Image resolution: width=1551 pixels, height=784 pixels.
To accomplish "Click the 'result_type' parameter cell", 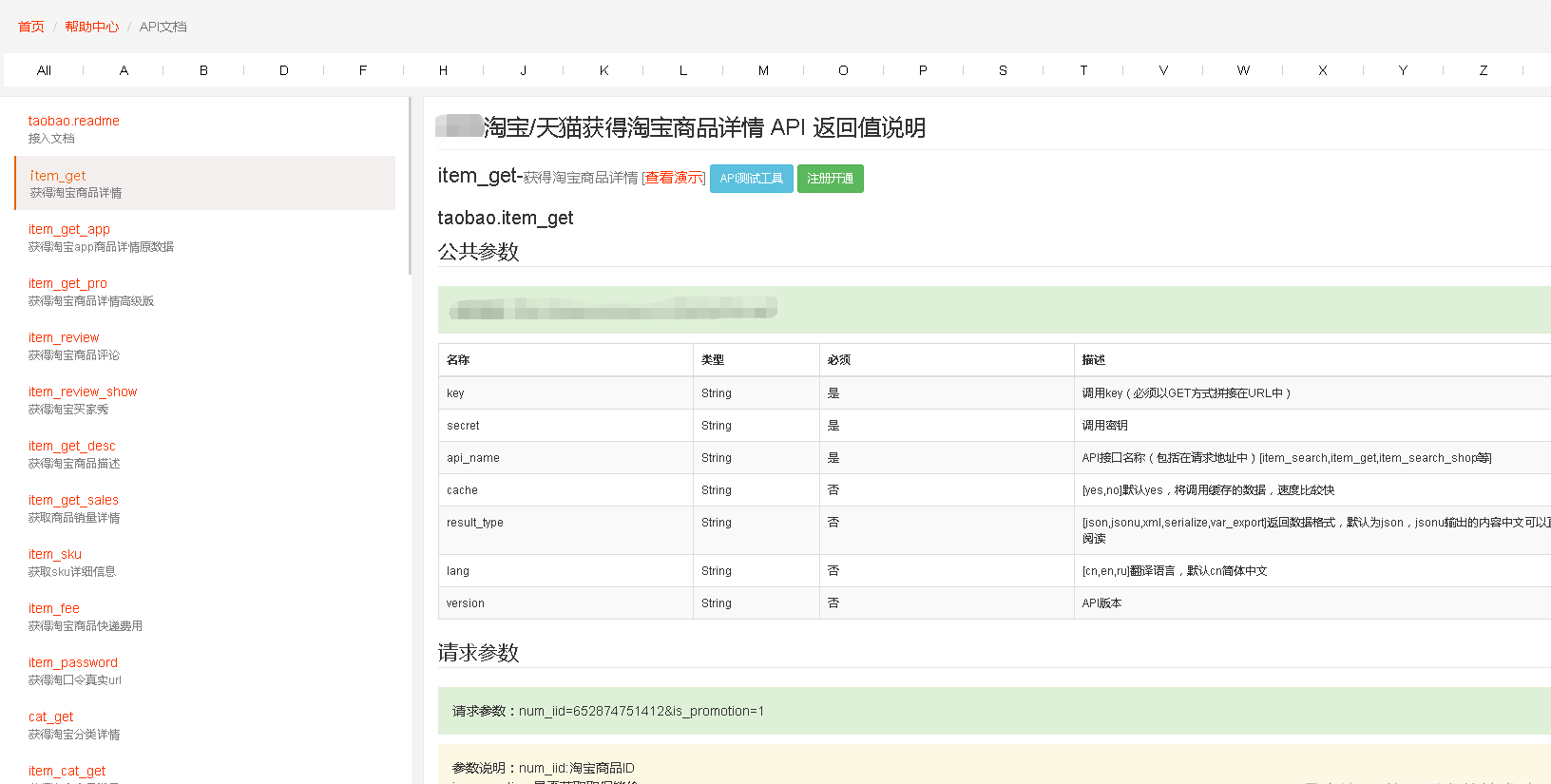I will [x=565, y=530].
